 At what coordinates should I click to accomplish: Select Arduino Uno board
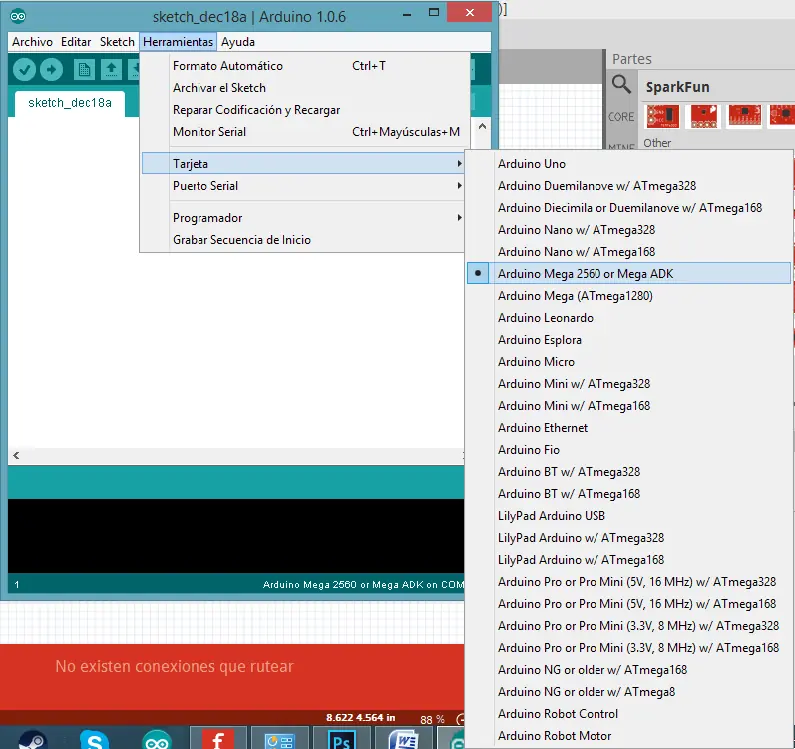(629, 163)
